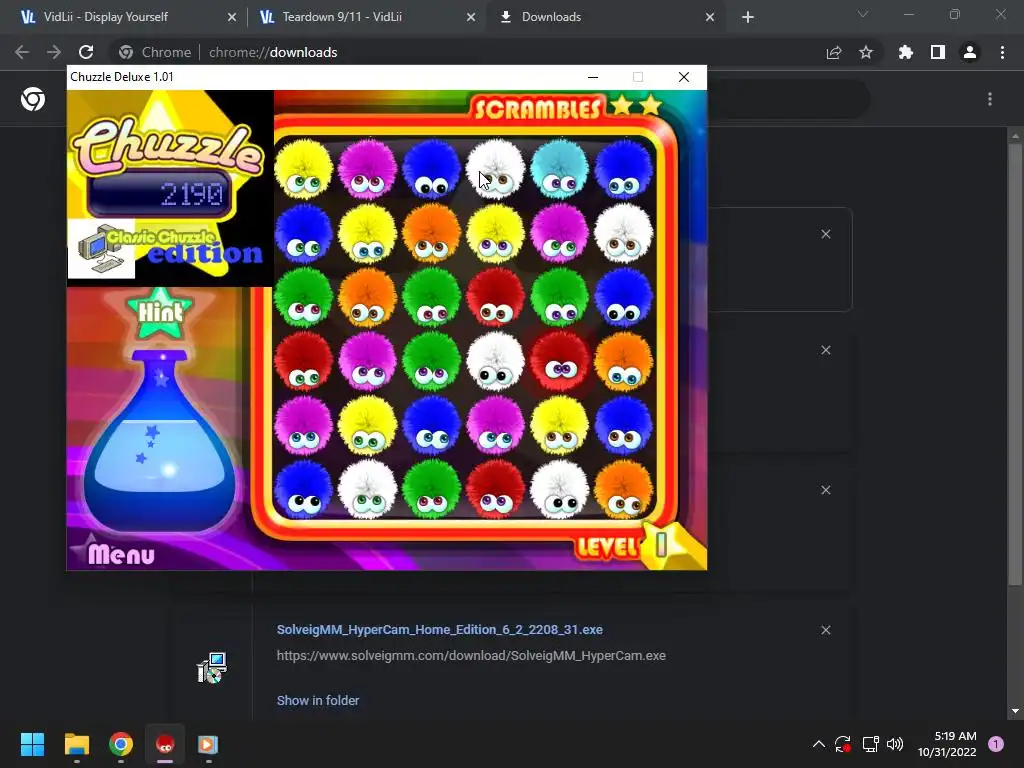1024x768 pixels.
Task: Click the share page icon in address bar
Action: pyautogui.click(x=834, y=52)
